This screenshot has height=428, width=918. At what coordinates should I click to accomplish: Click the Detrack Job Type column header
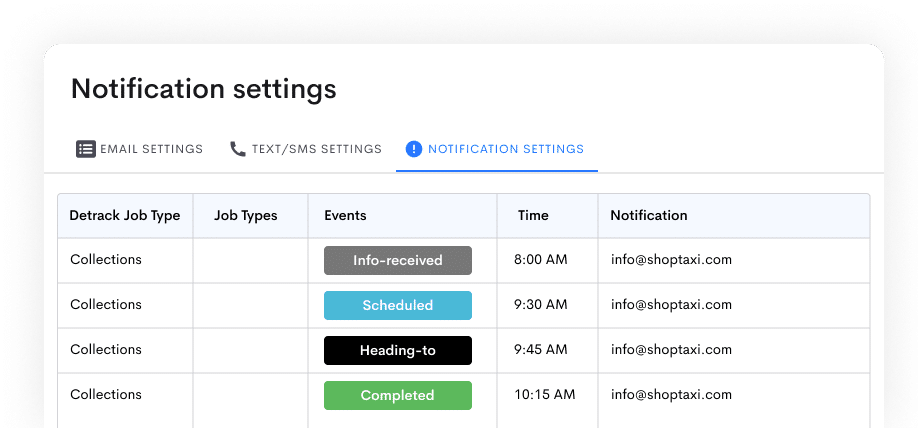125,215
